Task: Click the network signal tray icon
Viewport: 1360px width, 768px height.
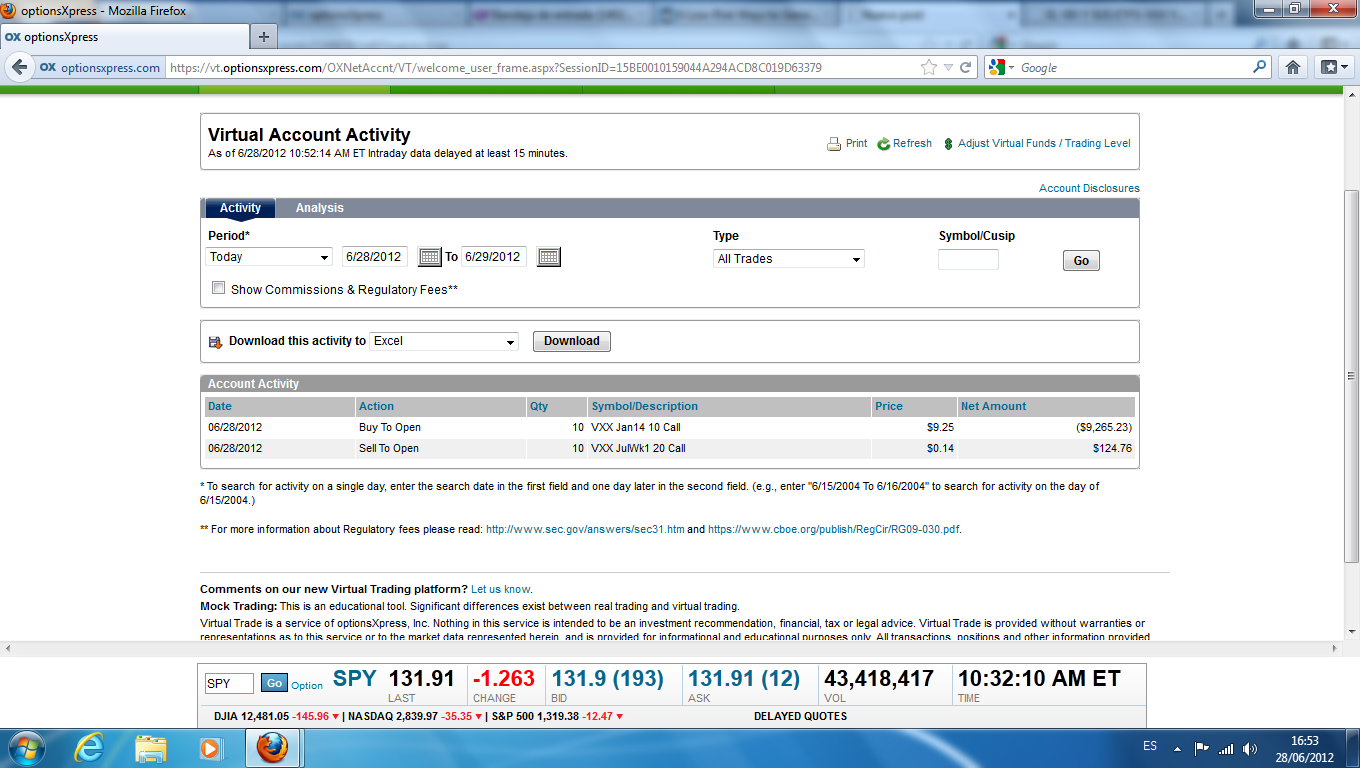Action: (1226, 748)
